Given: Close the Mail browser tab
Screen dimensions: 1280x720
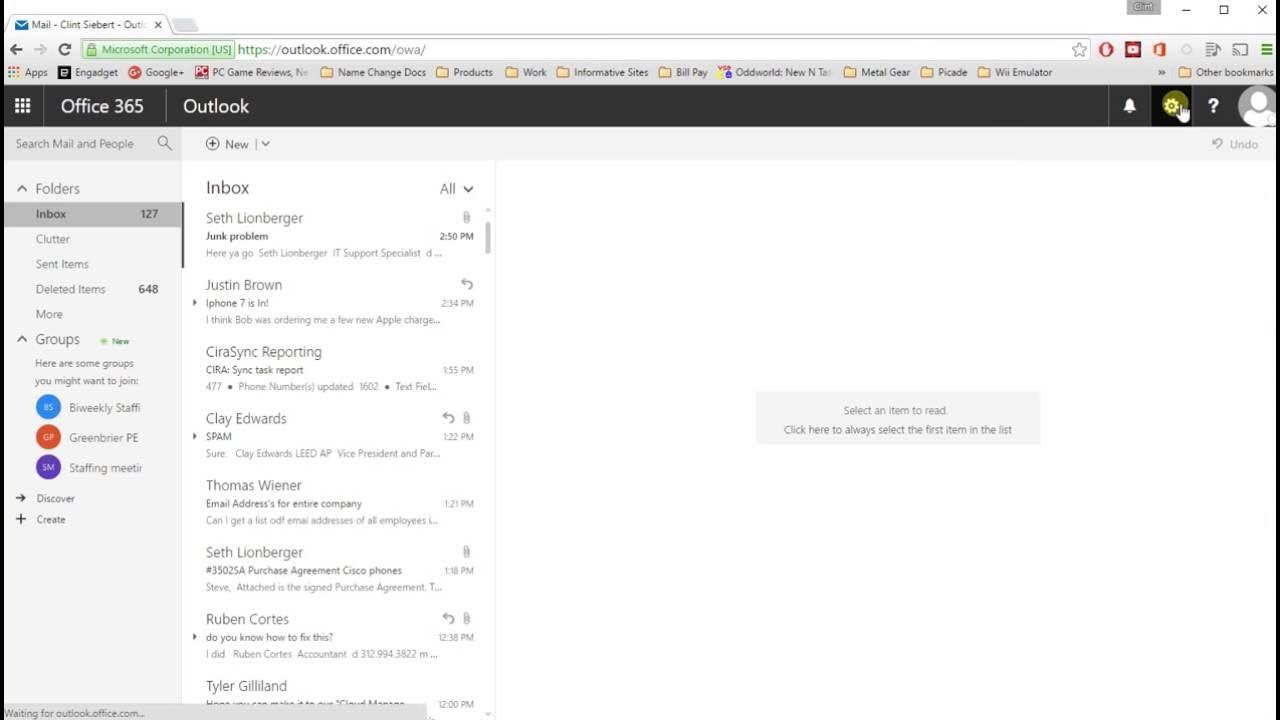Looking at the screenshot, I should (158, 24).
